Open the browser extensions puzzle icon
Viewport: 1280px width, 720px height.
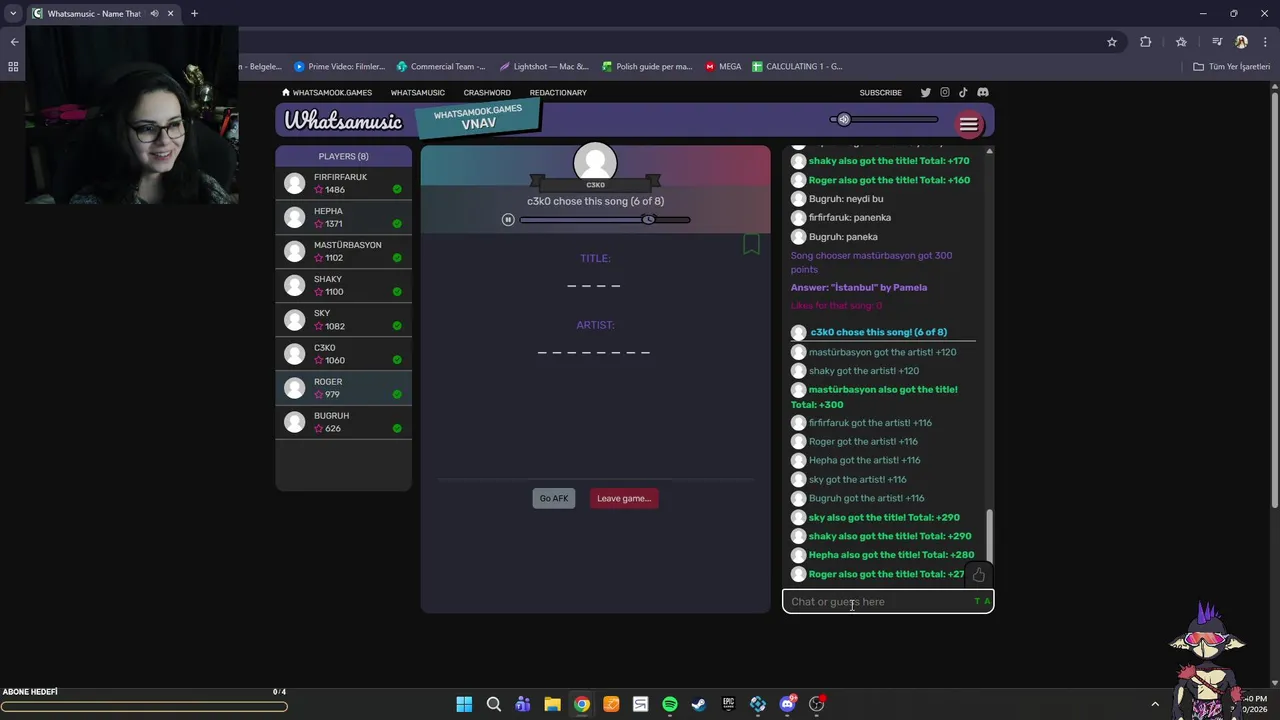[x=1146, y=42]
